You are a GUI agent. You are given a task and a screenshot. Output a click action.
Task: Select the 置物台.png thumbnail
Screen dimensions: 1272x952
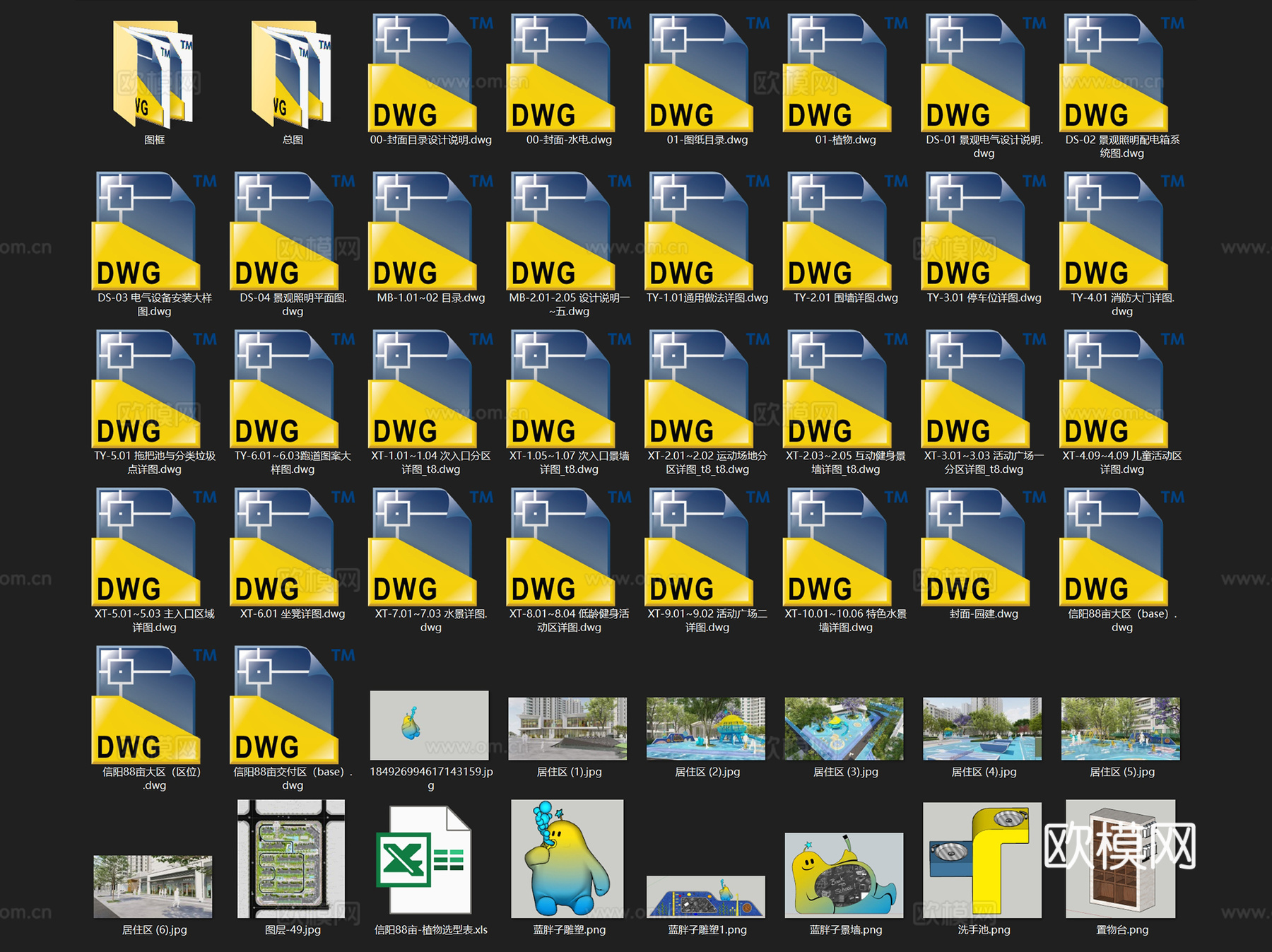(x=1120, y=859)
